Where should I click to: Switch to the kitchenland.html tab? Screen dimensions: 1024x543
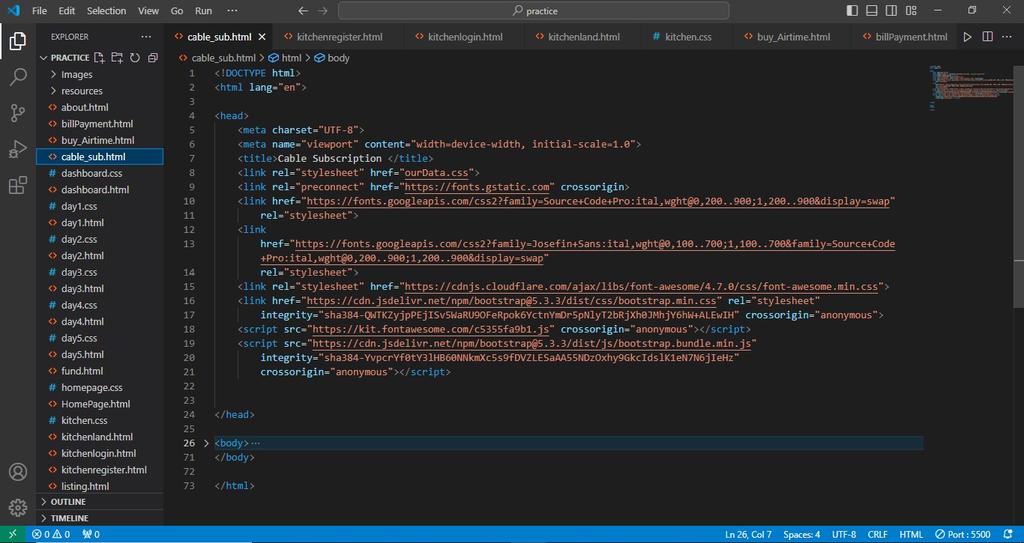pos(583,37)
